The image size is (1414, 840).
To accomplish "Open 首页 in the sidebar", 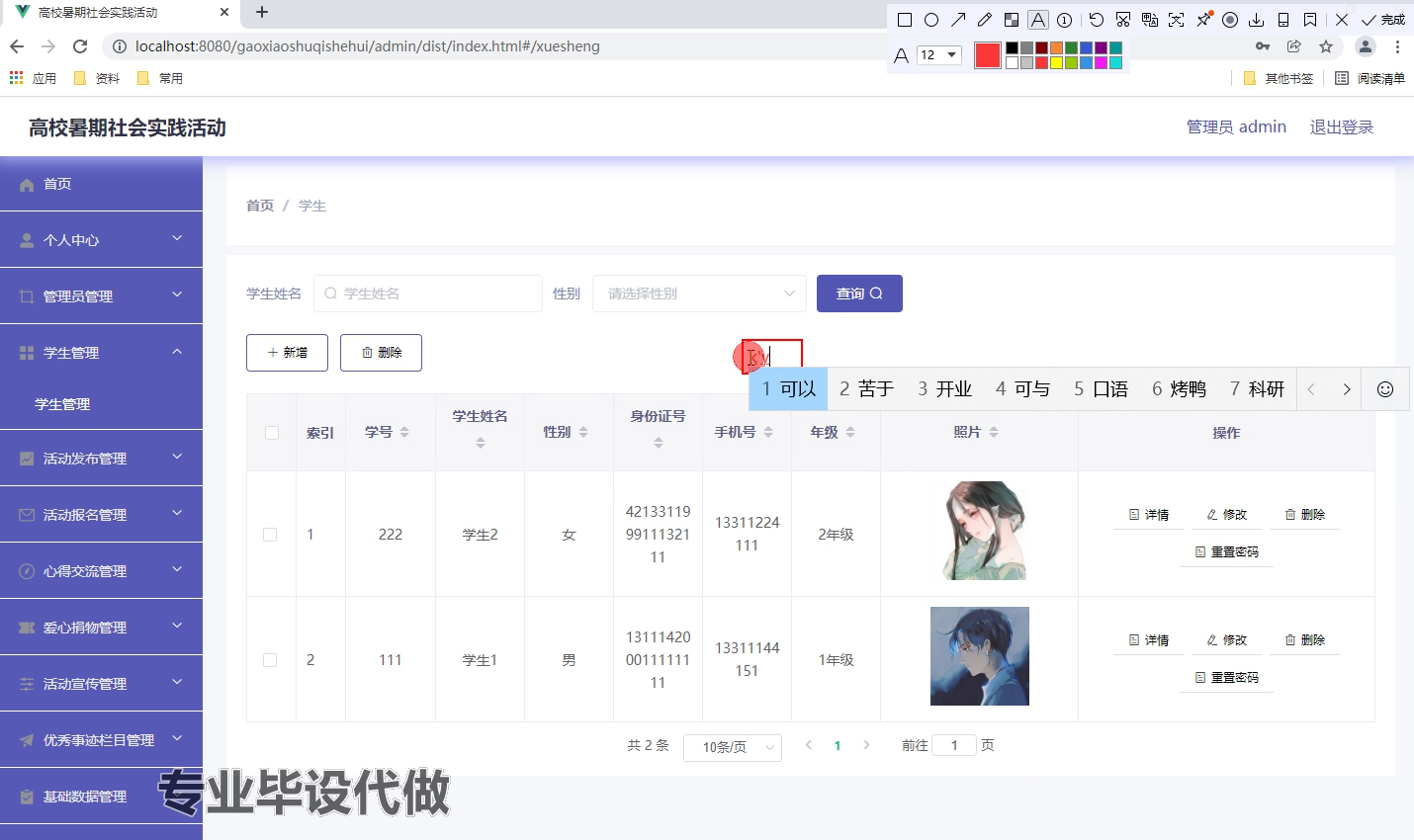I will tap(101, 184).
